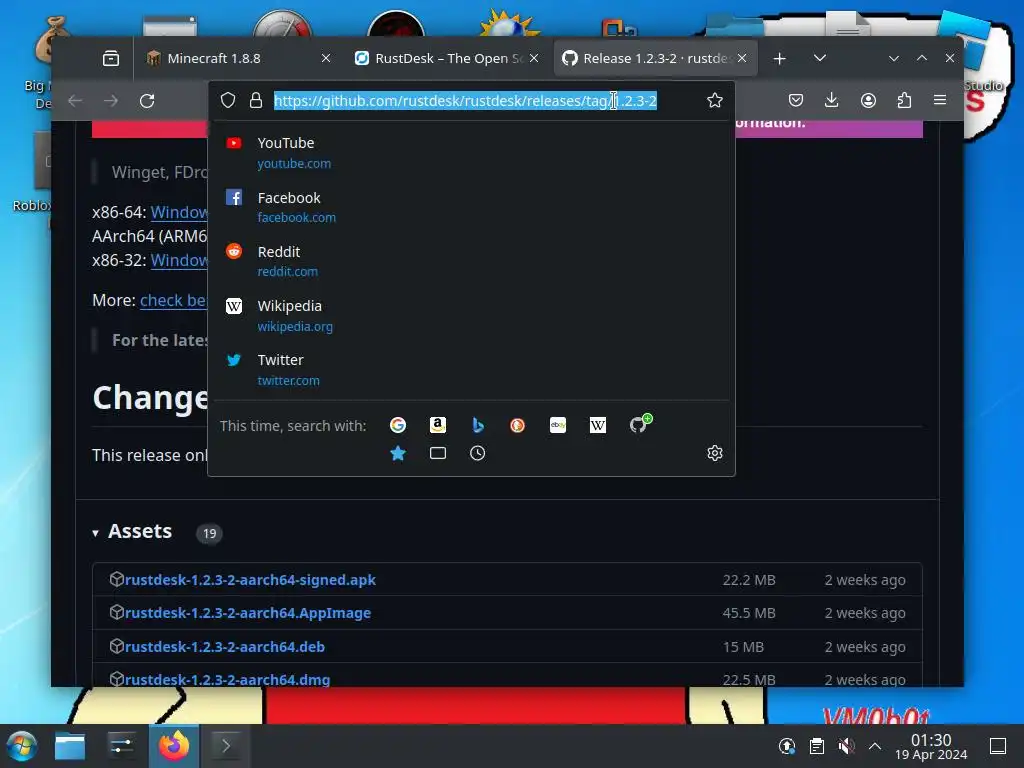Search this time with Bing
The image size is (1024, 768).
pyautogui.click(x=477, y=425)
